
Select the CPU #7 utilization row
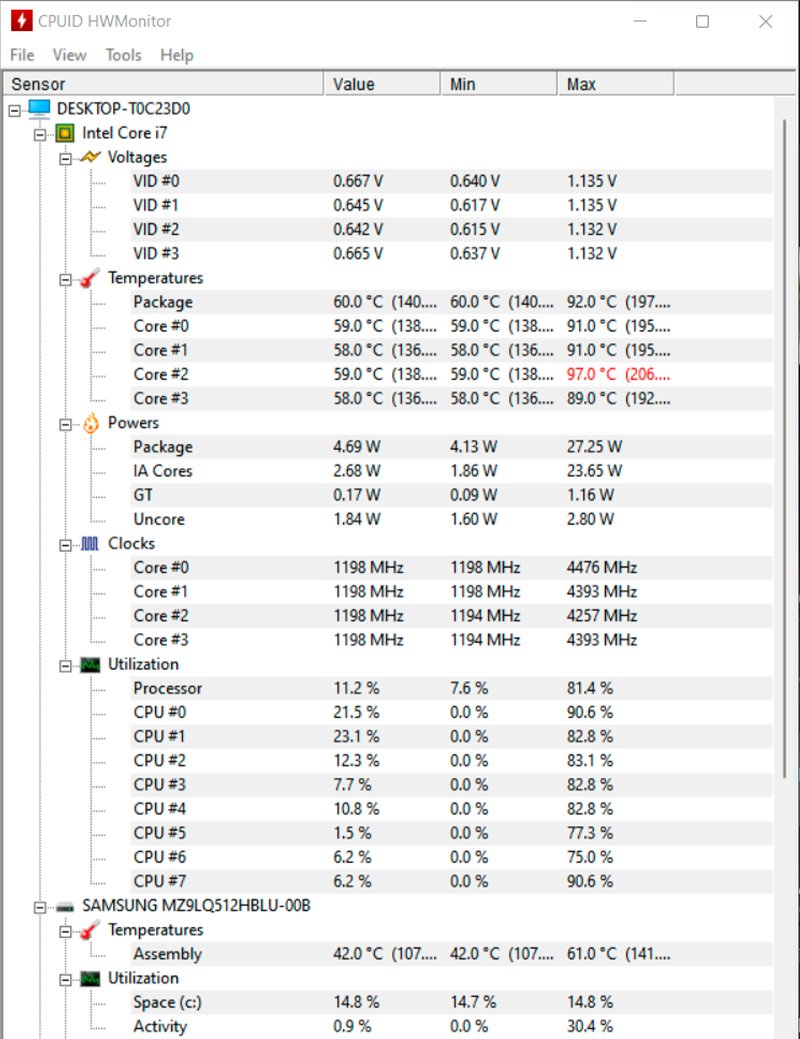tap(452, 882)
